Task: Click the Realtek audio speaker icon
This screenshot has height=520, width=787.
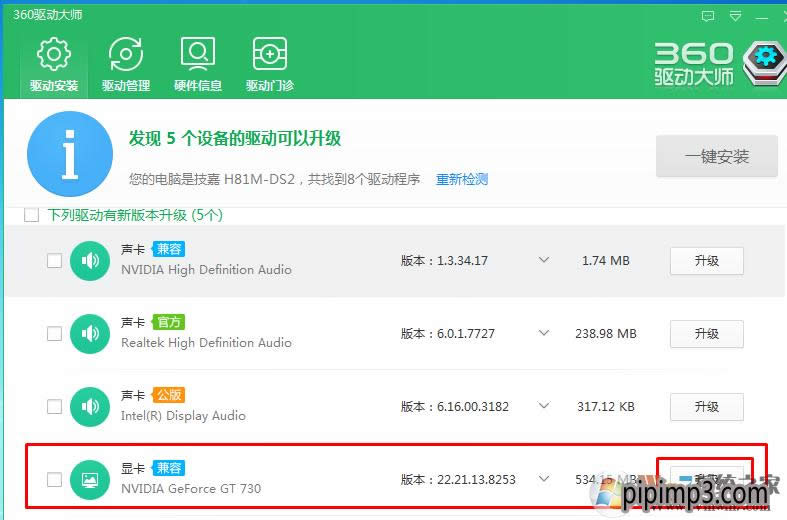Action: [90, 334]
